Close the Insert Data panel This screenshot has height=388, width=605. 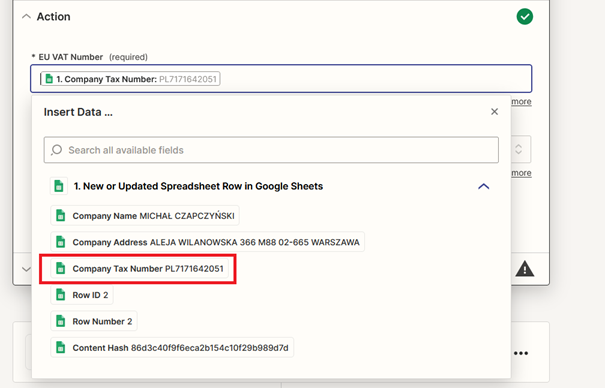494,112
